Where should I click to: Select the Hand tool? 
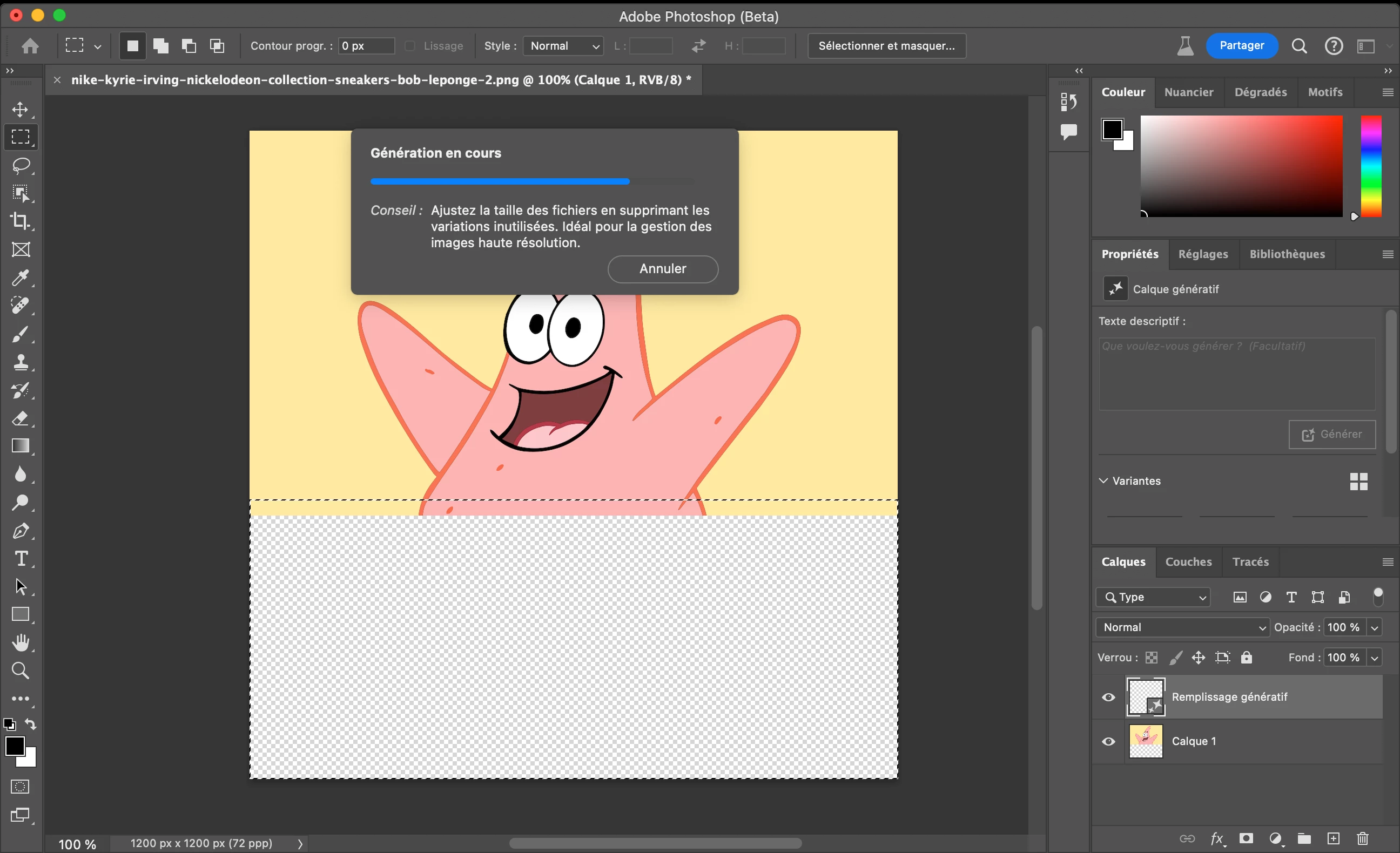point(21,643)
